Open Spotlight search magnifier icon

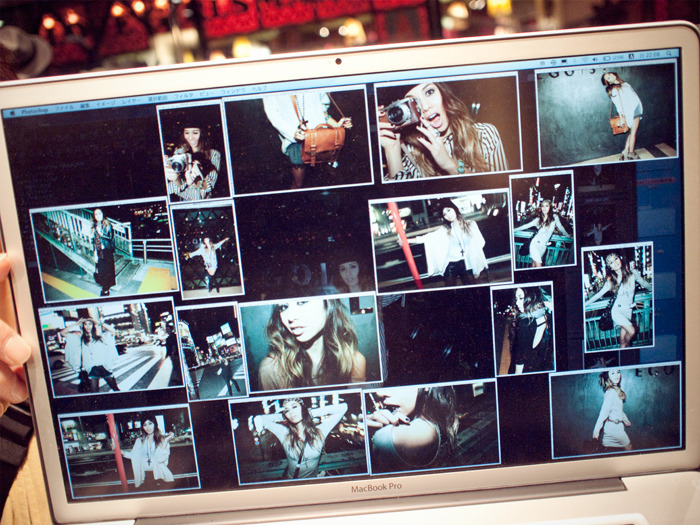click(669, 53)
